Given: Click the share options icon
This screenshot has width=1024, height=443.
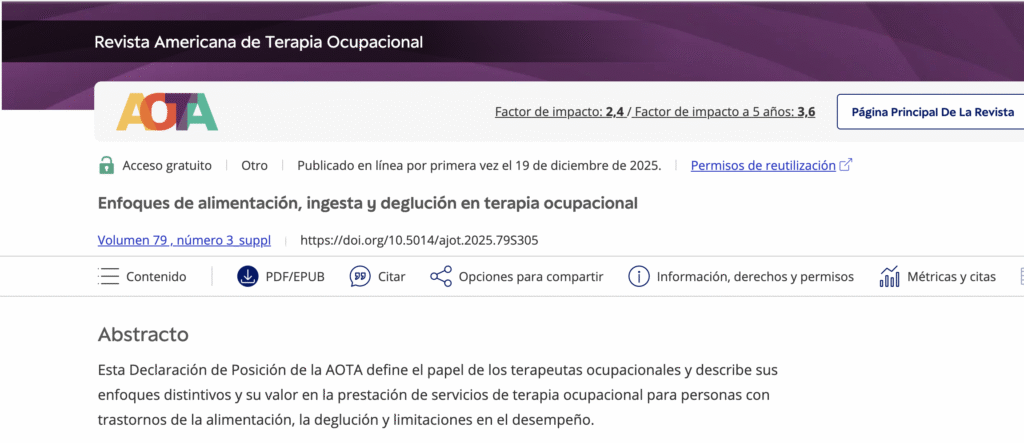Looking at the screenshot, I should tap(441, 276).
